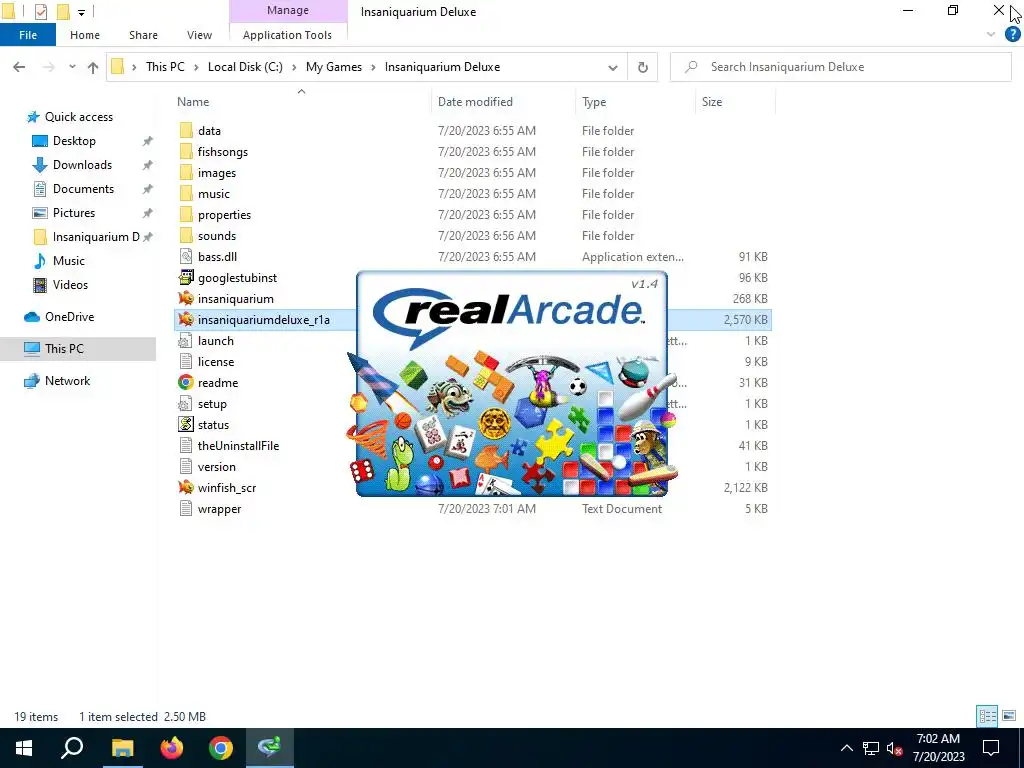Viewport: 1024px width, 768px height.
Task: Select the sounds folder icon
Action: 186,235
